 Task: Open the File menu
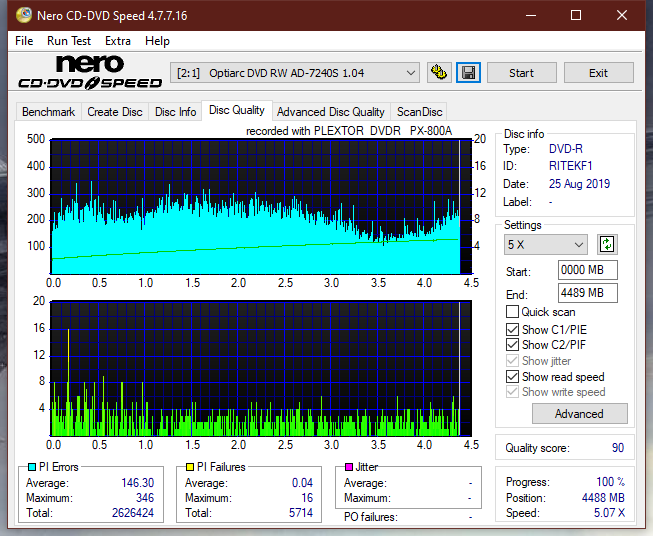coord(24,41)
